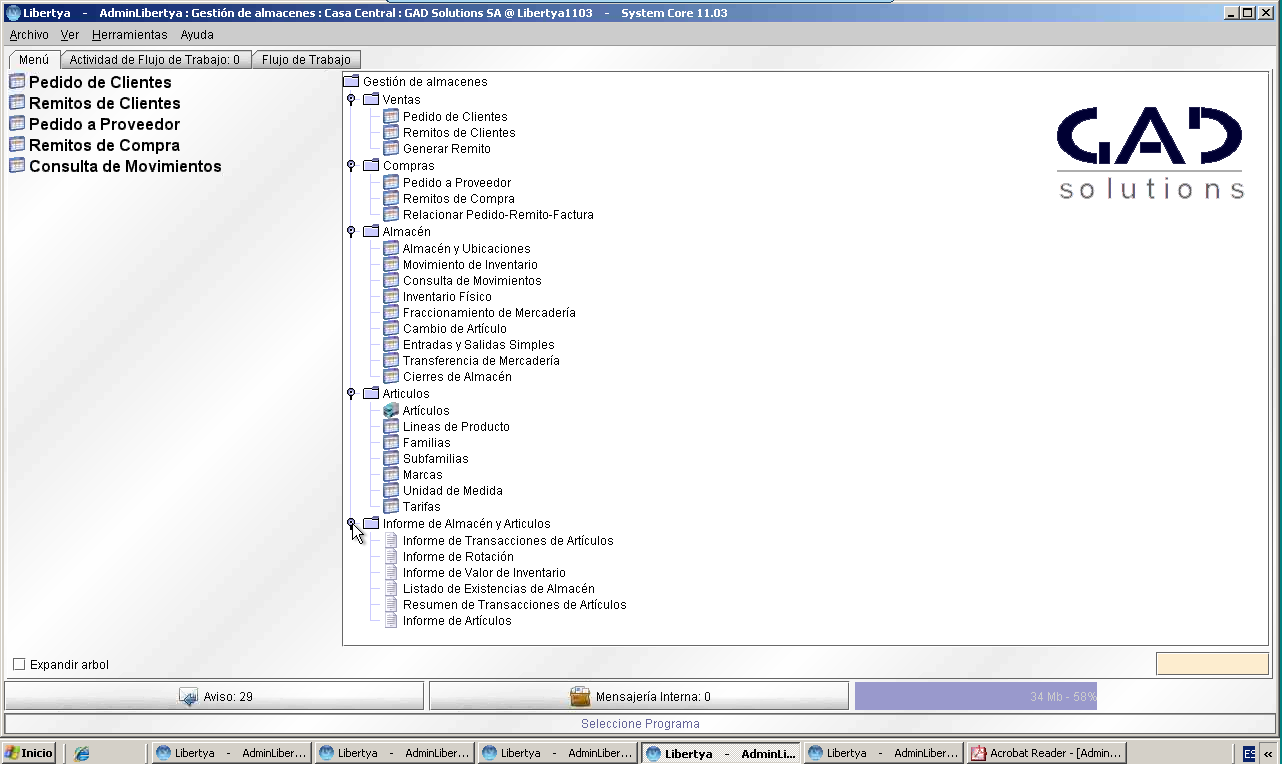Click the report icon beside Informe de Valor de Inventario
This screenshot has width=1282, height=764.
[x=391, y=573]
